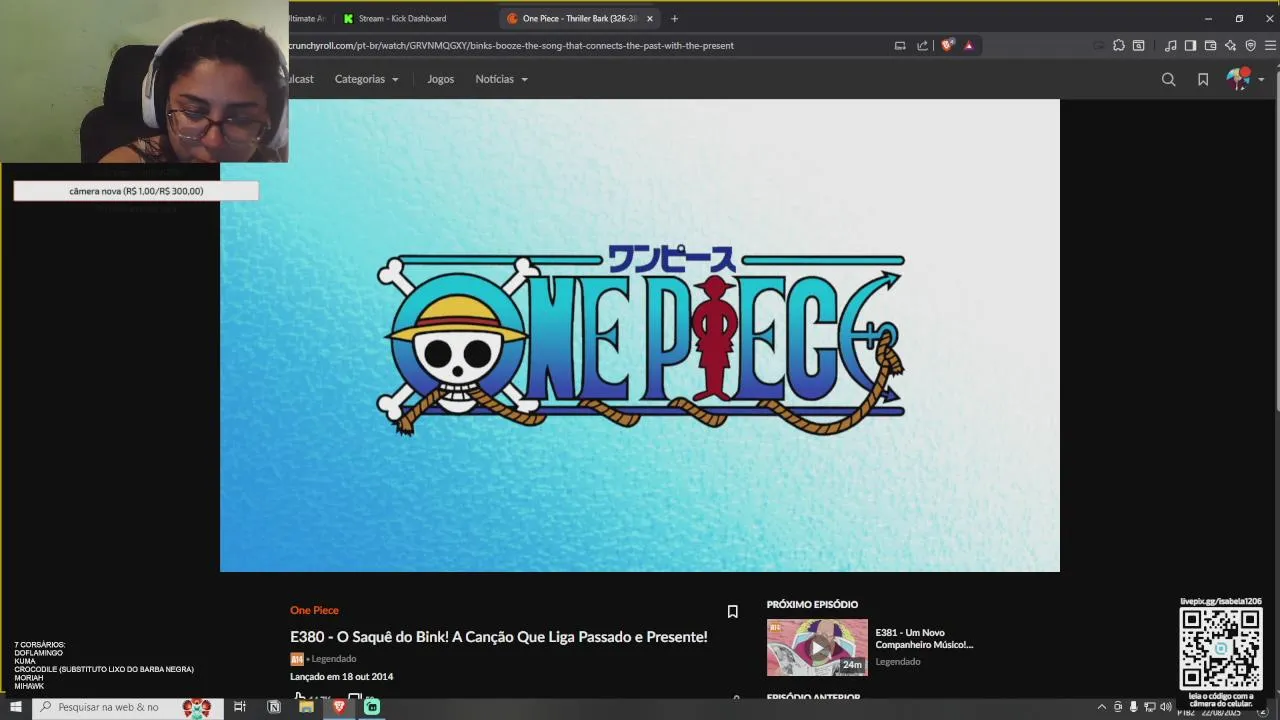Click the Brave browser taskbar icon
The image size is (1280, 720).
coord(339,707)
